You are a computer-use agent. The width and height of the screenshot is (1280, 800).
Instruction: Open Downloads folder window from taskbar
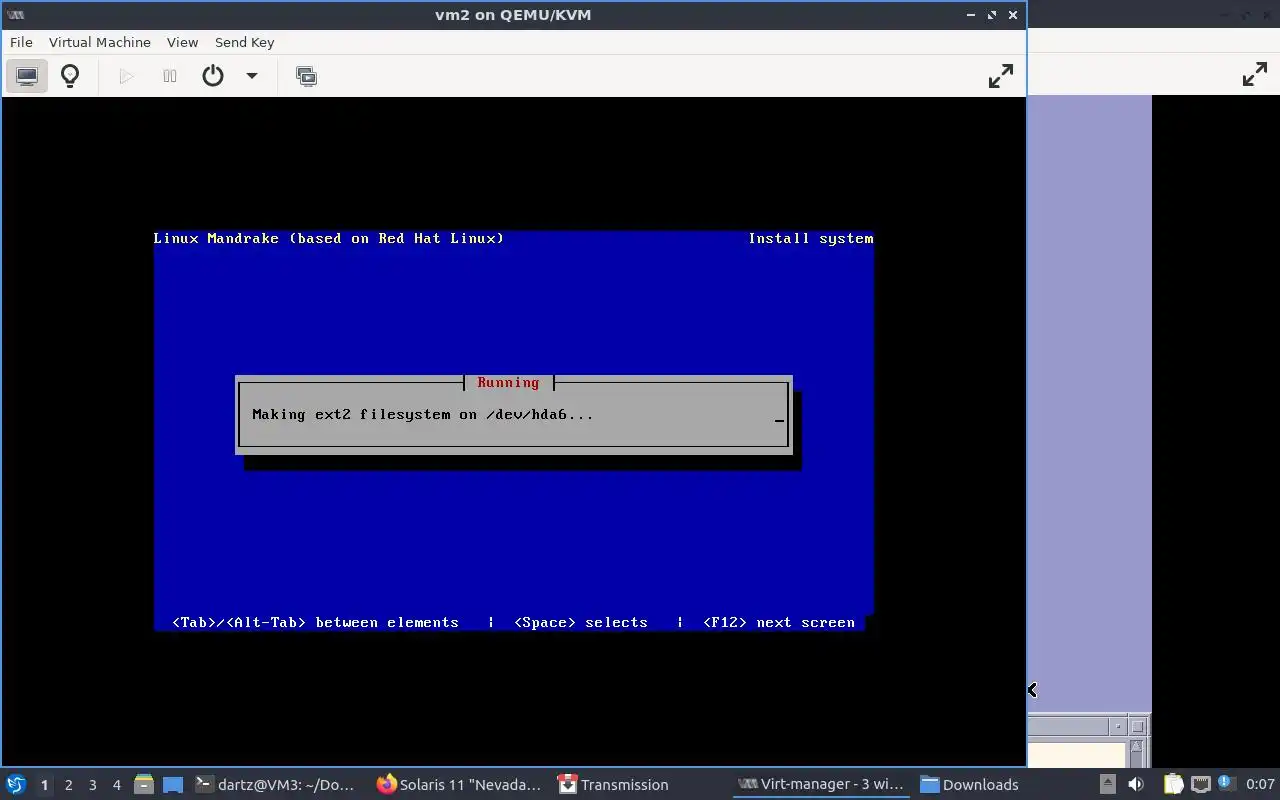click(x=969, y=785)
